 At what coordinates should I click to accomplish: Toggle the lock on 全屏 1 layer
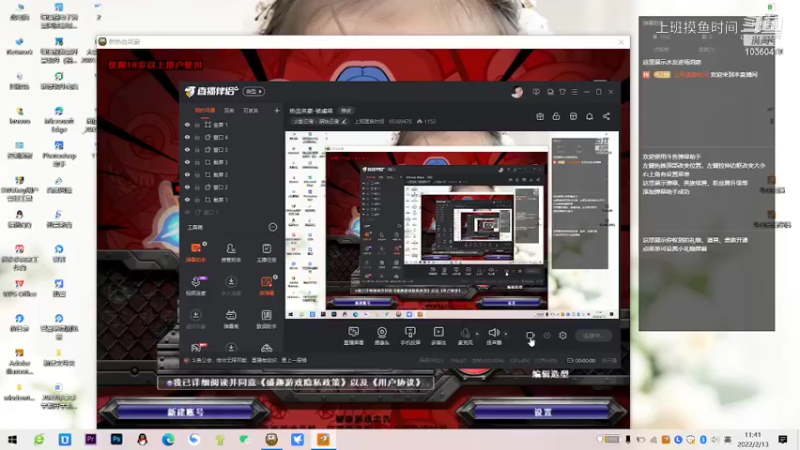(x=197, y=124)
